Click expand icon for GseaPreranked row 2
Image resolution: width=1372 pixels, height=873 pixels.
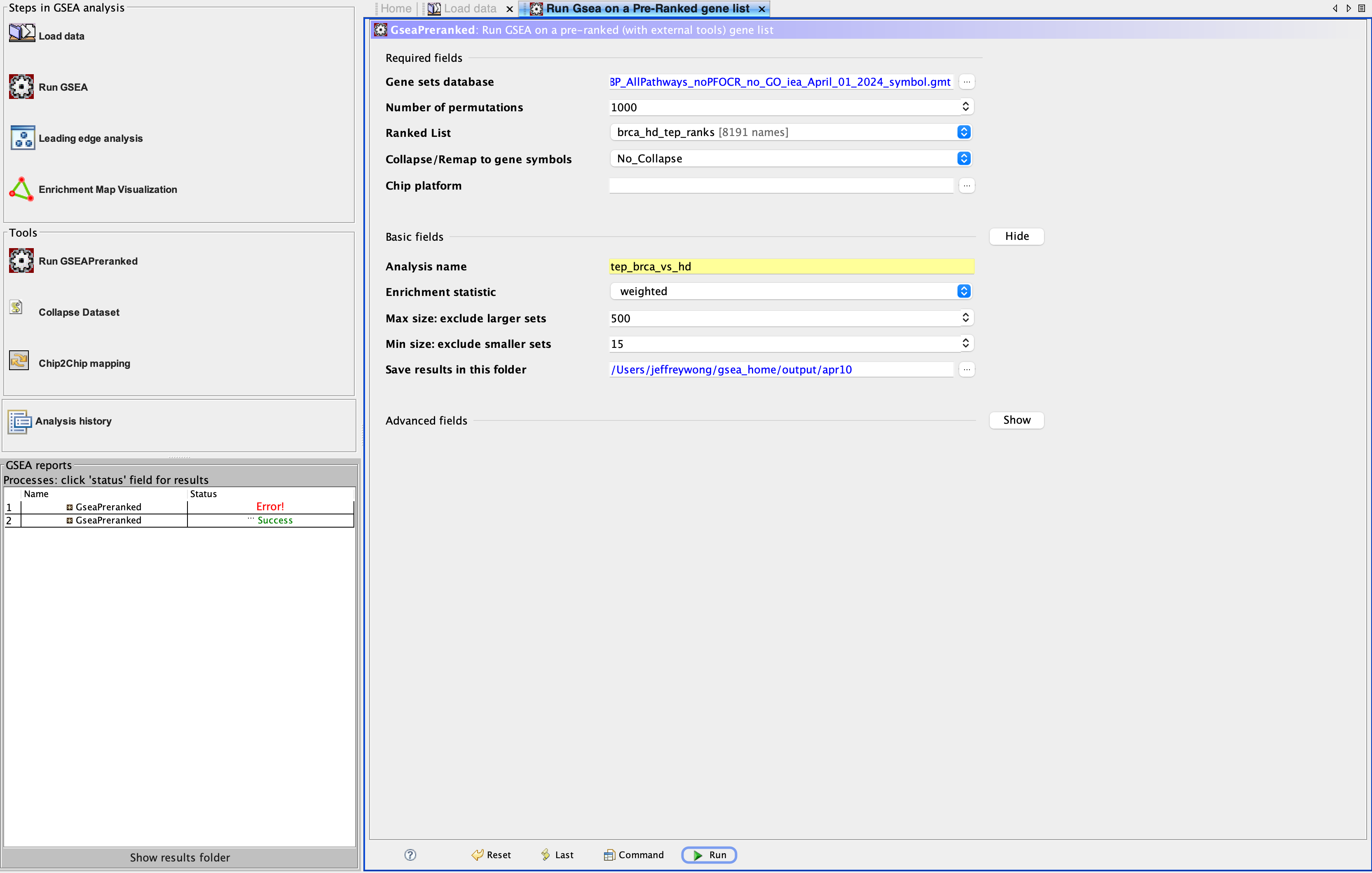[x=70, y=520]
